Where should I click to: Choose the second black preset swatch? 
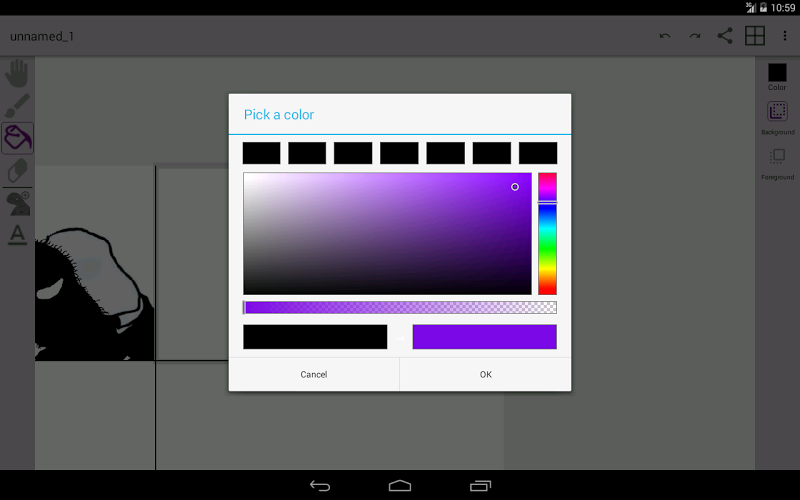coord(307,153)
